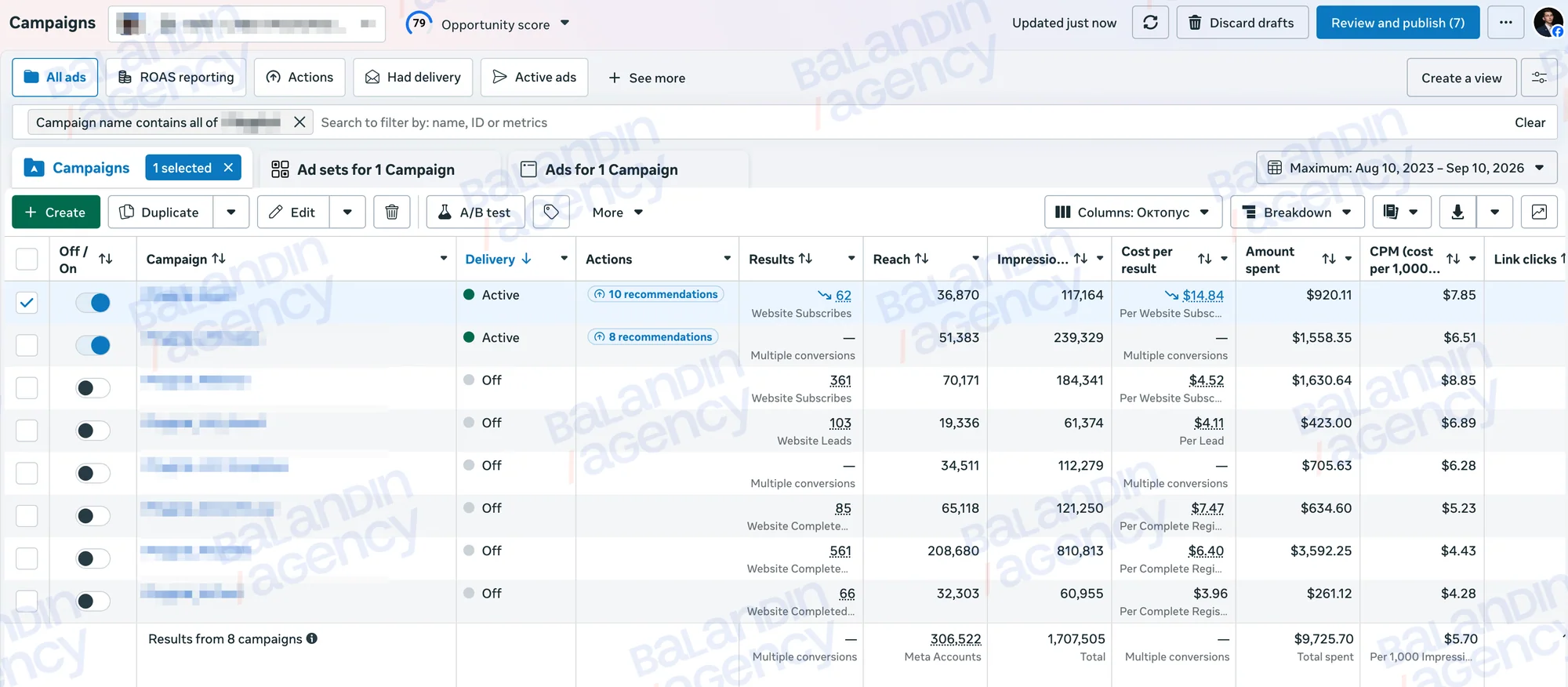Screen dimensions: 1568x687
Task: Click Review and publish (7) button
Action: click(1398, 23)
